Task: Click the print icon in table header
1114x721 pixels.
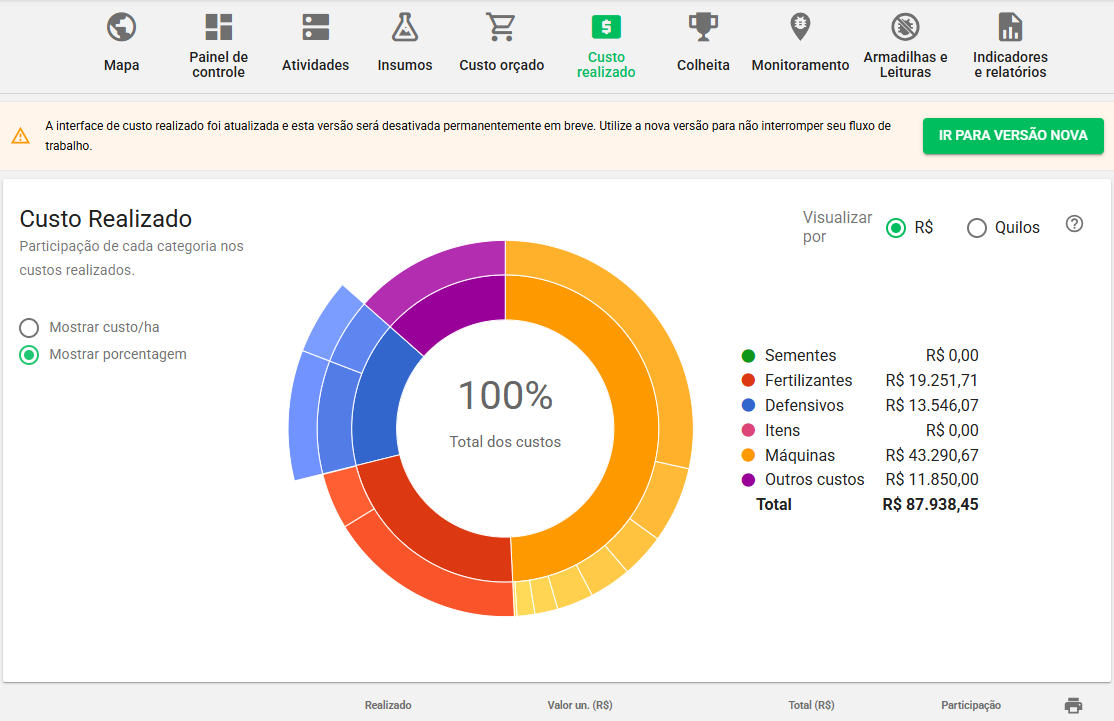Action: coord(1073,705)
